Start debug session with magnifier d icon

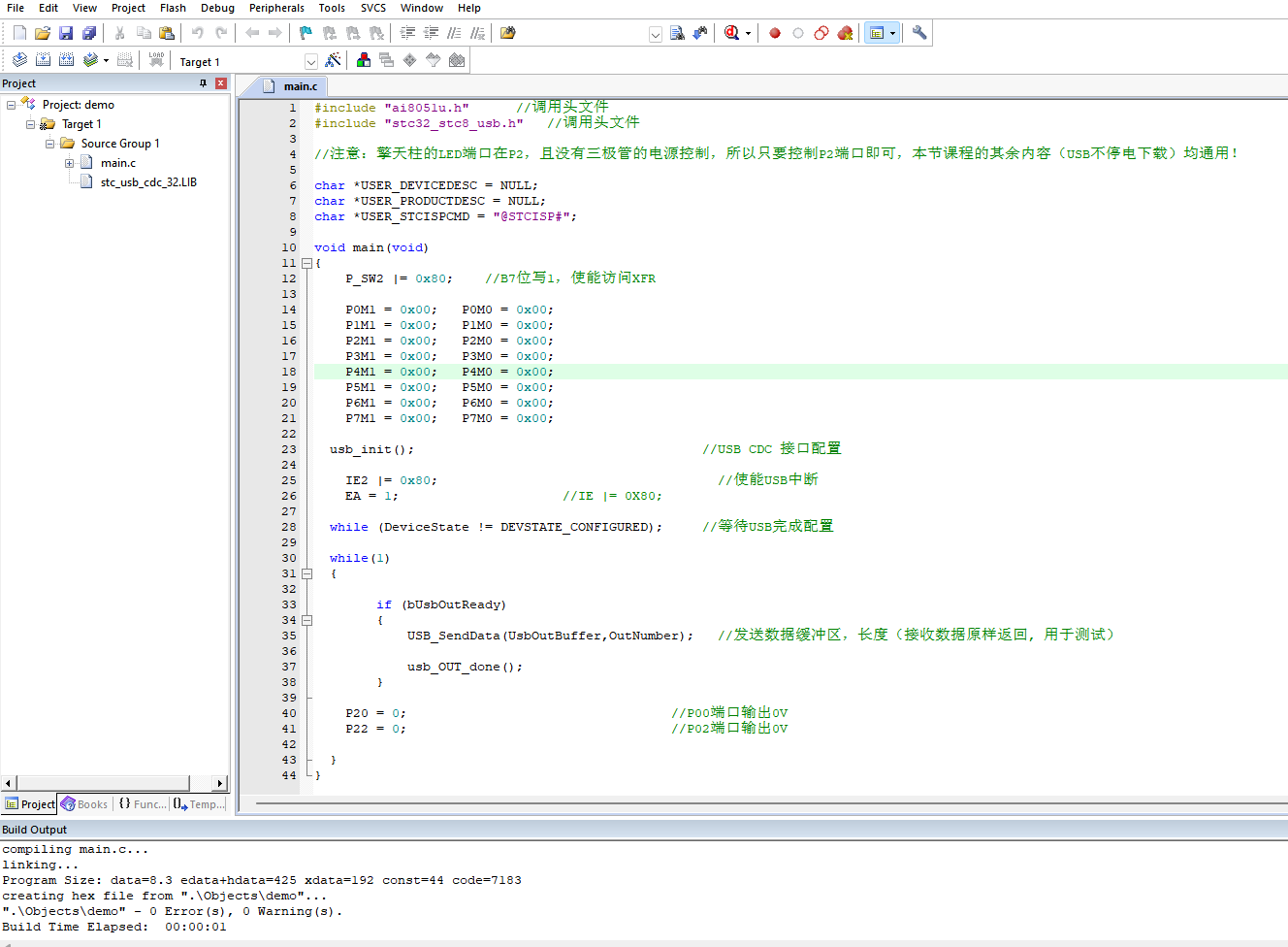731,33
